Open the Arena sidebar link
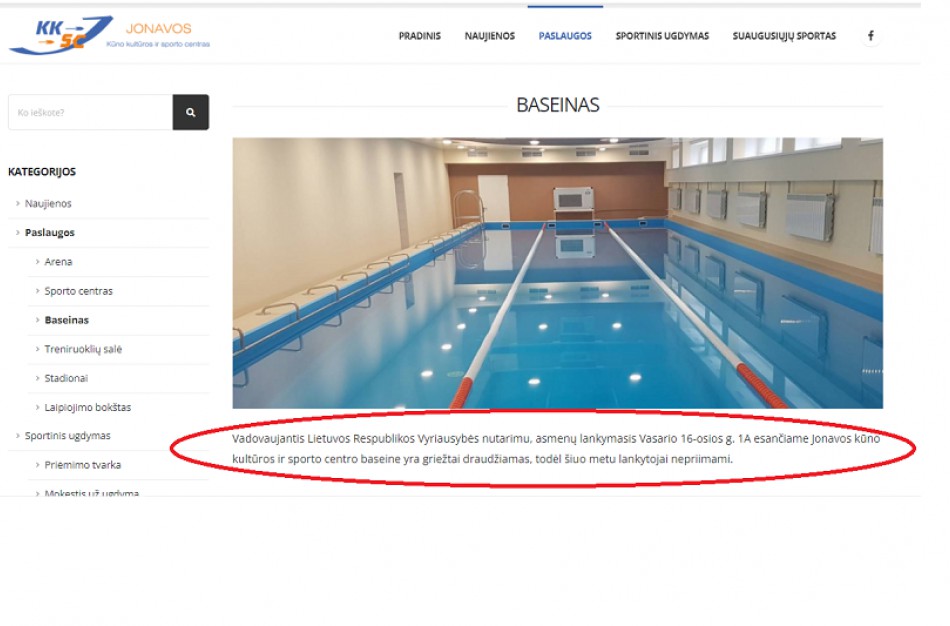Screen dimensions: 950x626 [x=58, y=262]
